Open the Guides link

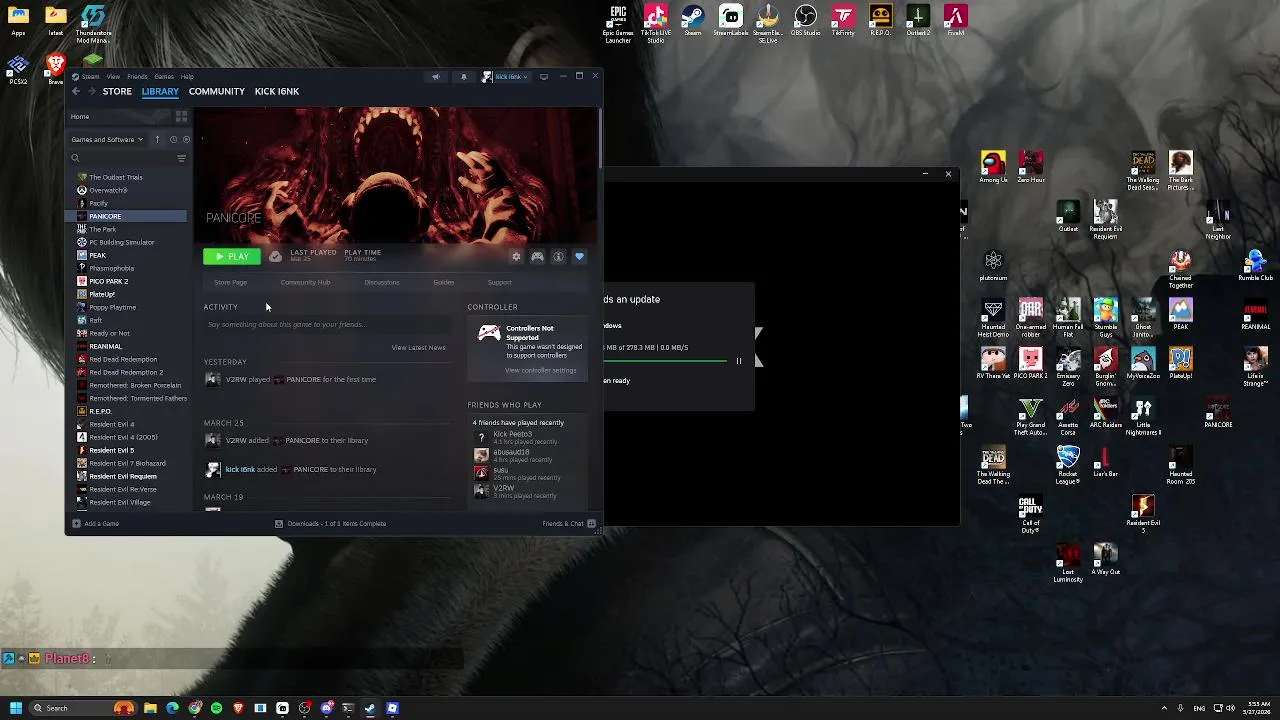(x=443, y=282)
